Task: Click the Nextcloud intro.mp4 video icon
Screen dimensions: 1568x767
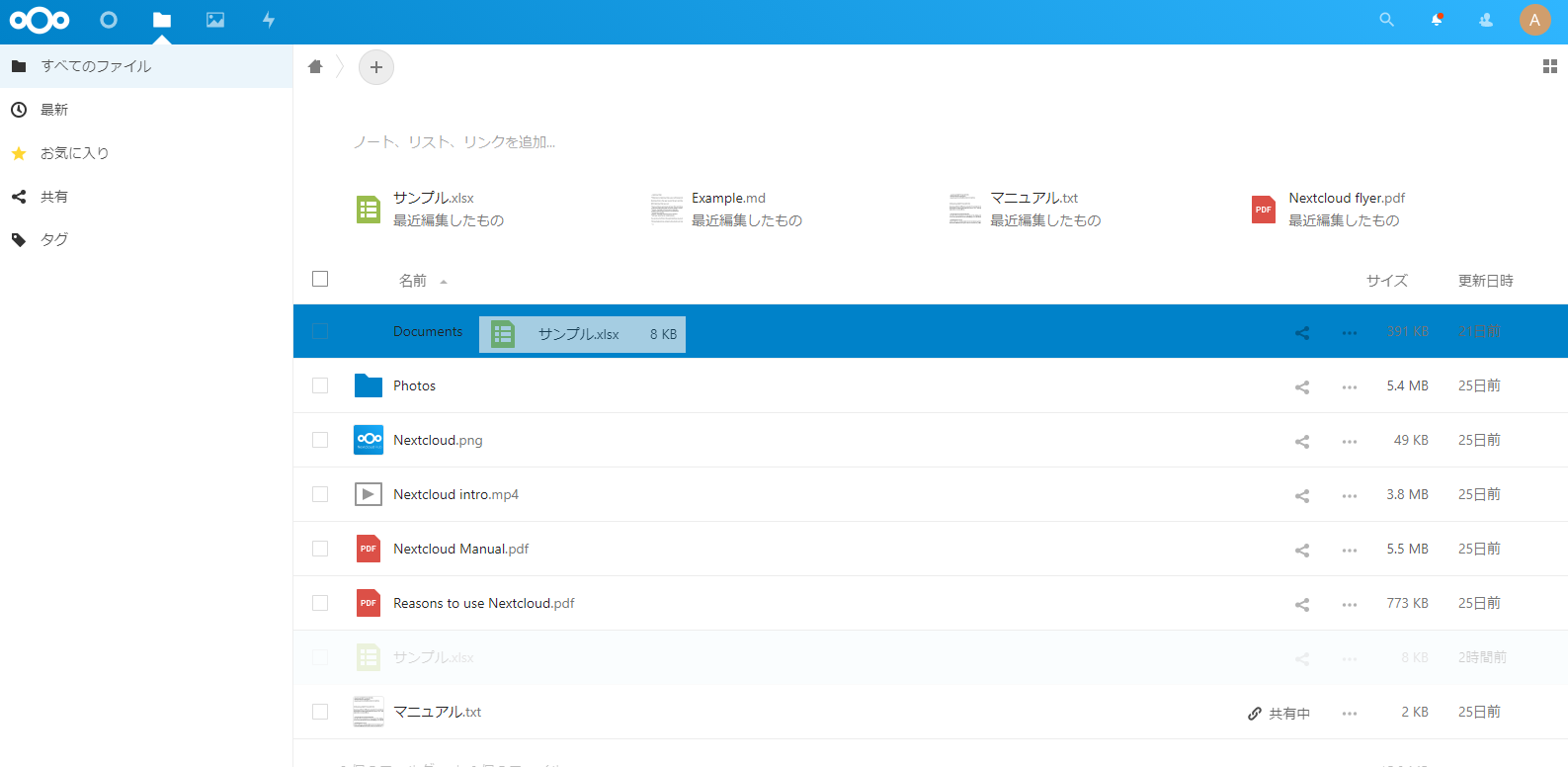Action: click(x=369, y=494)
